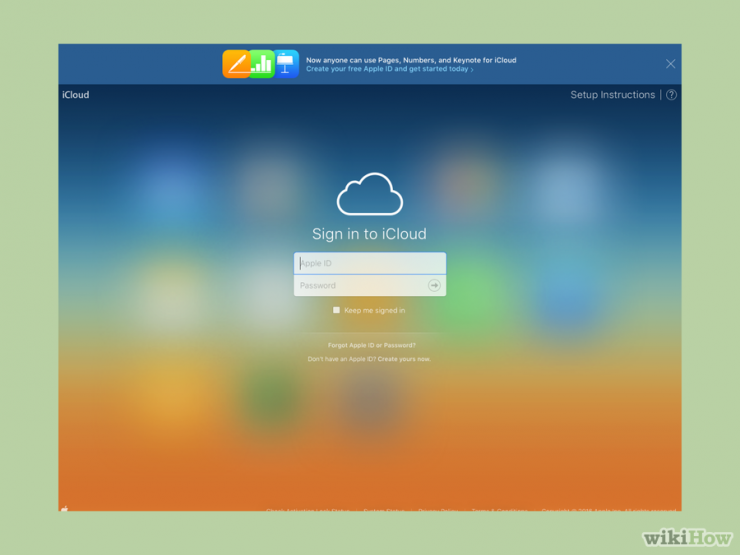740x555 pixels.
Task: Open Create your free Apple ID link
Action: [x=389, y=69]
